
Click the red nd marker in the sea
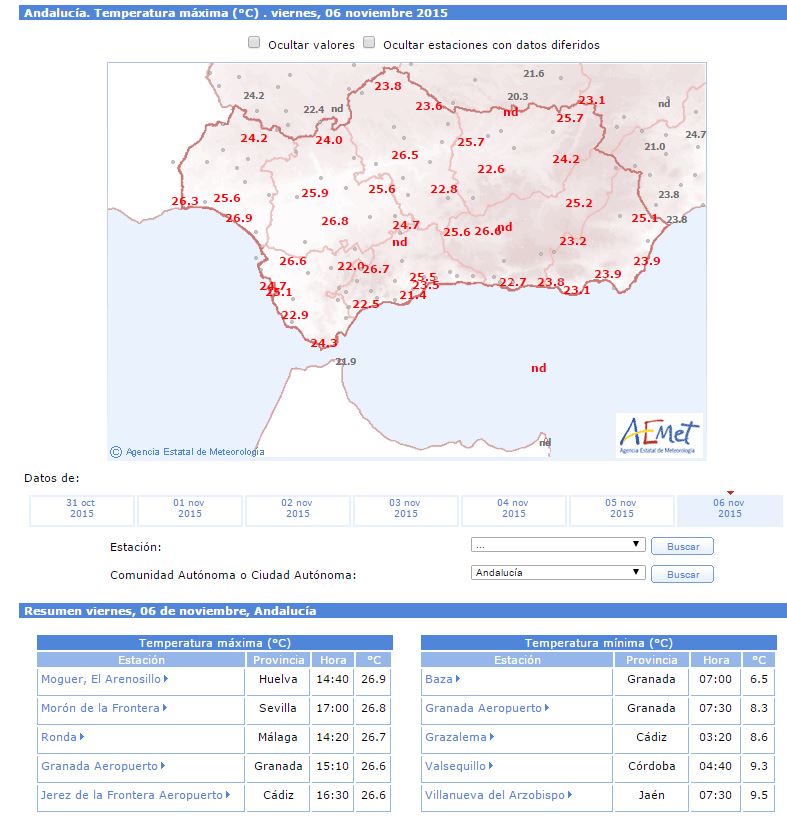[539, 368]
